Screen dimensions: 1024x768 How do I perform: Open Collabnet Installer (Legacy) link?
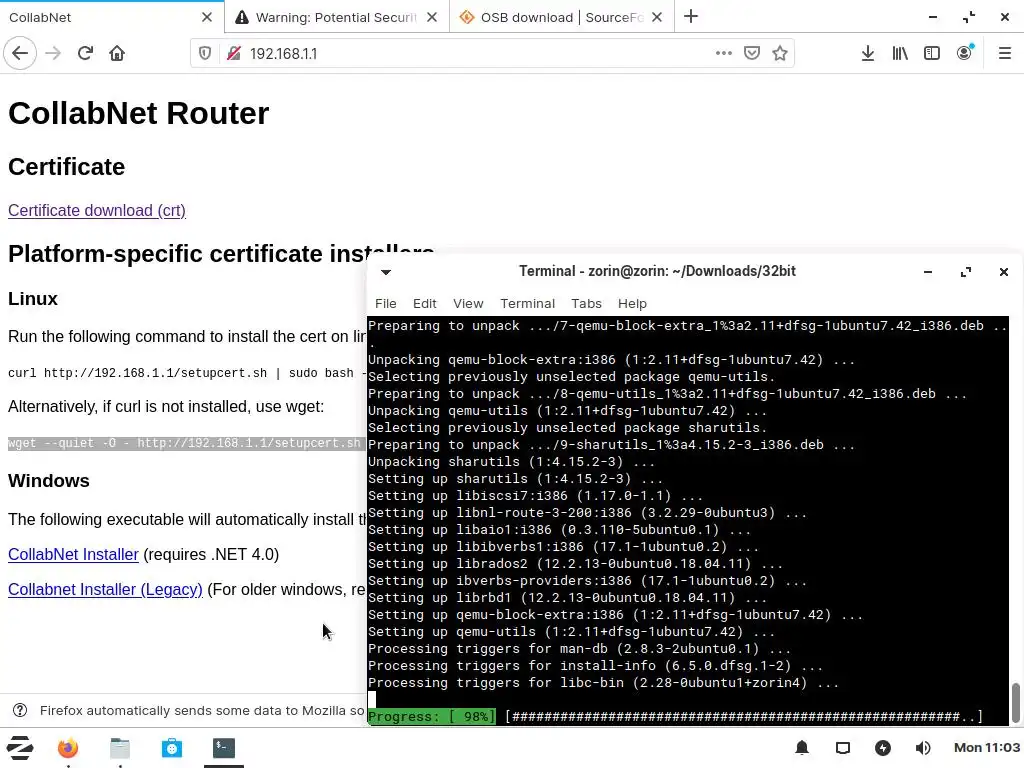click(x=105, y=589)
